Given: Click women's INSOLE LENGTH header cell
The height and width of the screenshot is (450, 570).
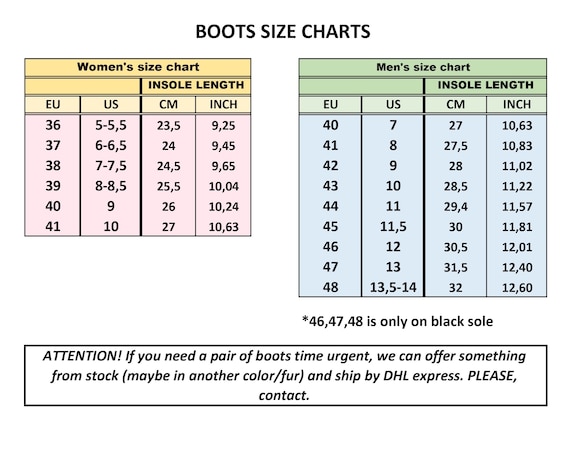Looking at the screenshot, I should point(196,86).
